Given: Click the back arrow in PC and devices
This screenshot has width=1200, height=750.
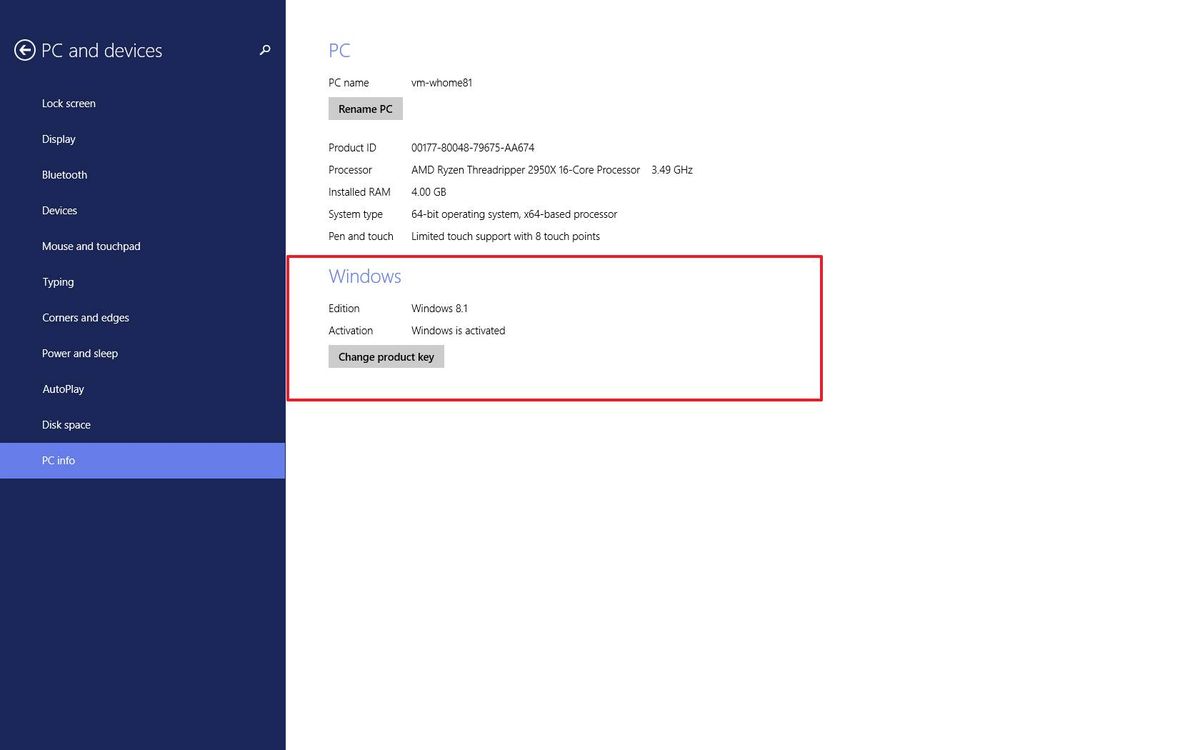Looking at the screenshot, I should 24,49.
